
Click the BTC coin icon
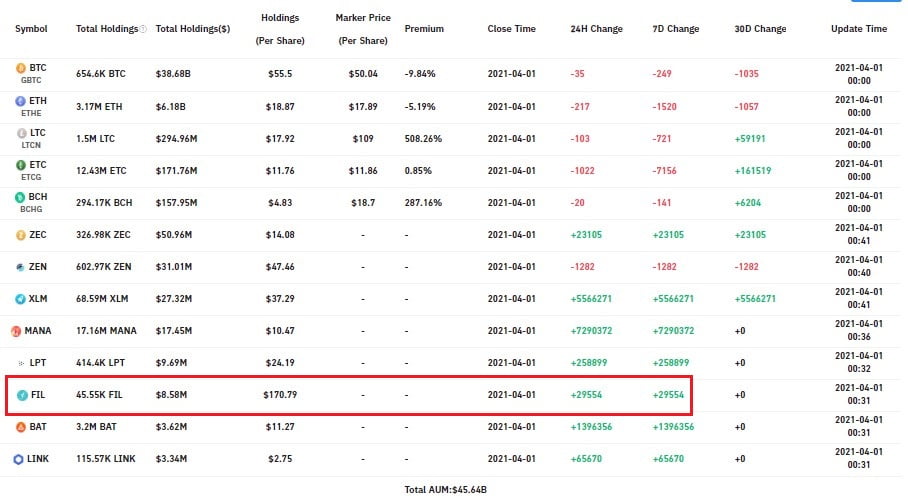21,68
